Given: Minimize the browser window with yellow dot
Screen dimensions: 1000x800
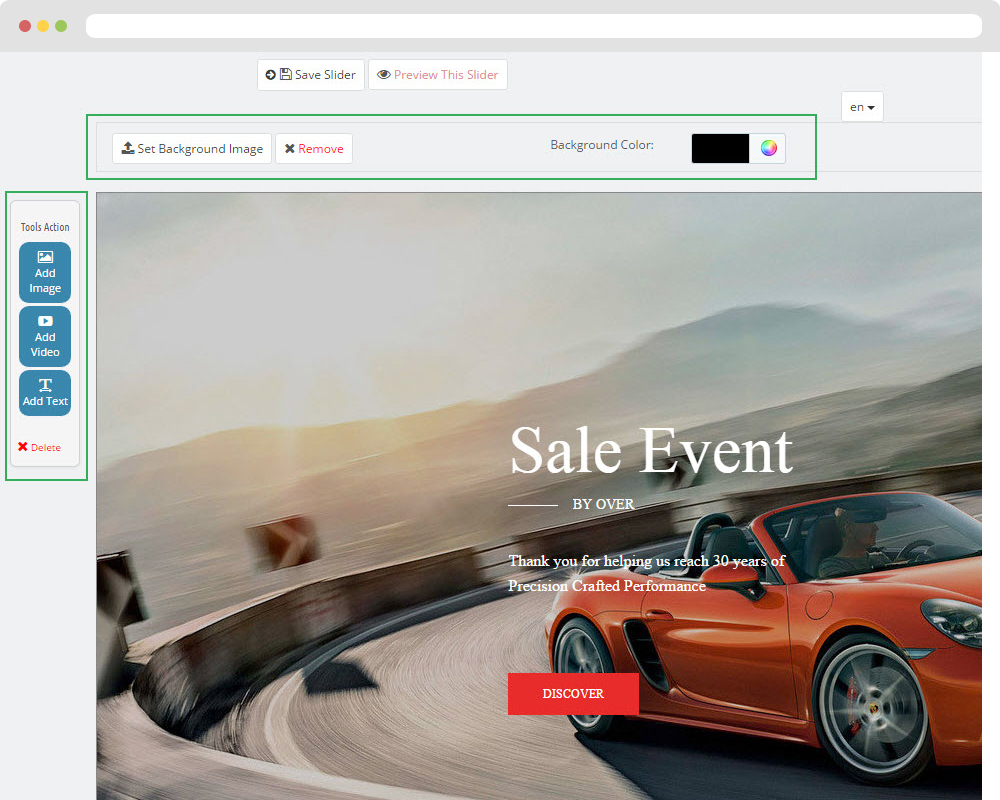Looking at the screenshot, I should [43, 26].
